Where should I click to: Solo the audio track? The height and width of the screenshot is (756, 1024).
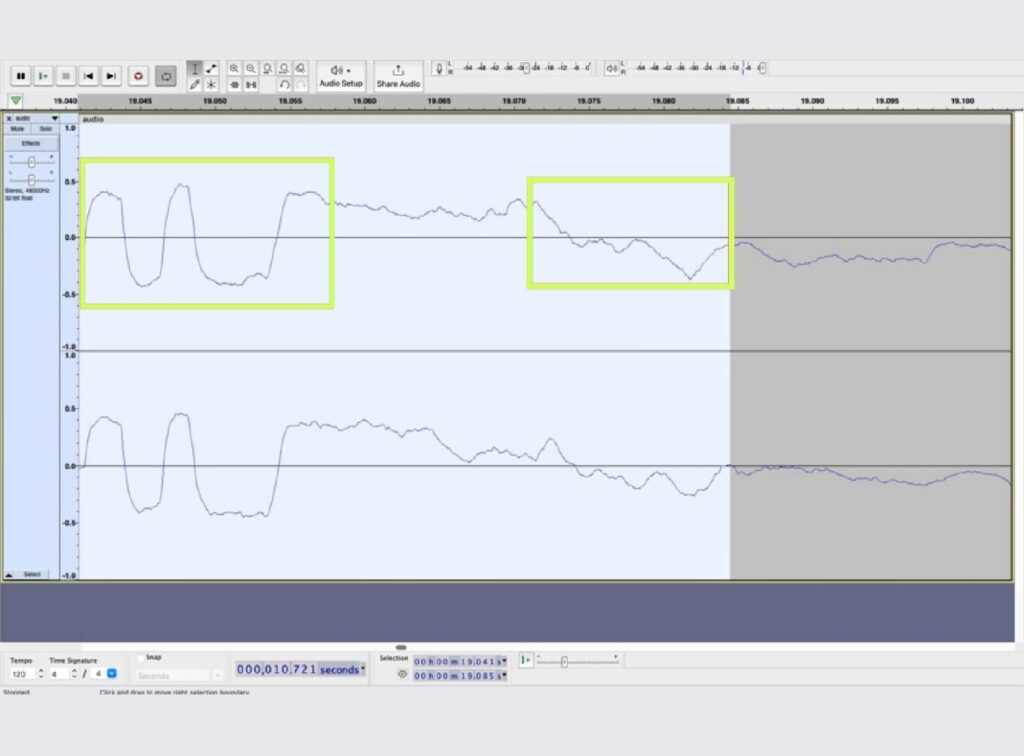[45, 129]
